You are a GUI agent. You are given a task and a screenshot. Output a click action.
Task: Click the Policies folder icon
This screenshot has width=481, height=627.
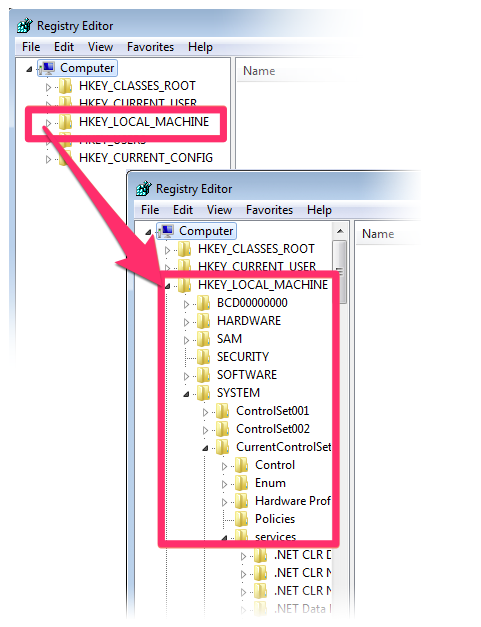point(241,519)
